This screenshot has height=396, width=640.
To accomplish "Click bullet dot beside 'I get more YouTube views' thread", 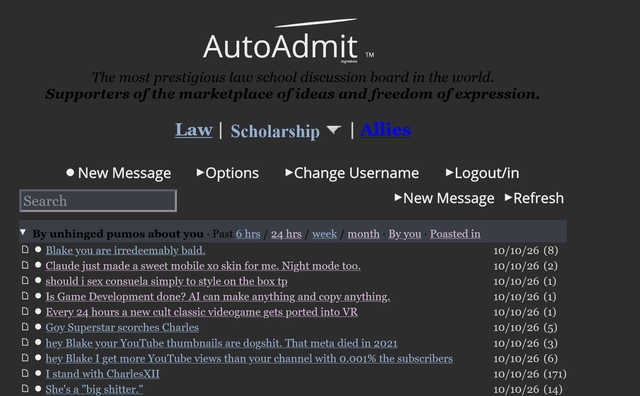I will (38, 358).
